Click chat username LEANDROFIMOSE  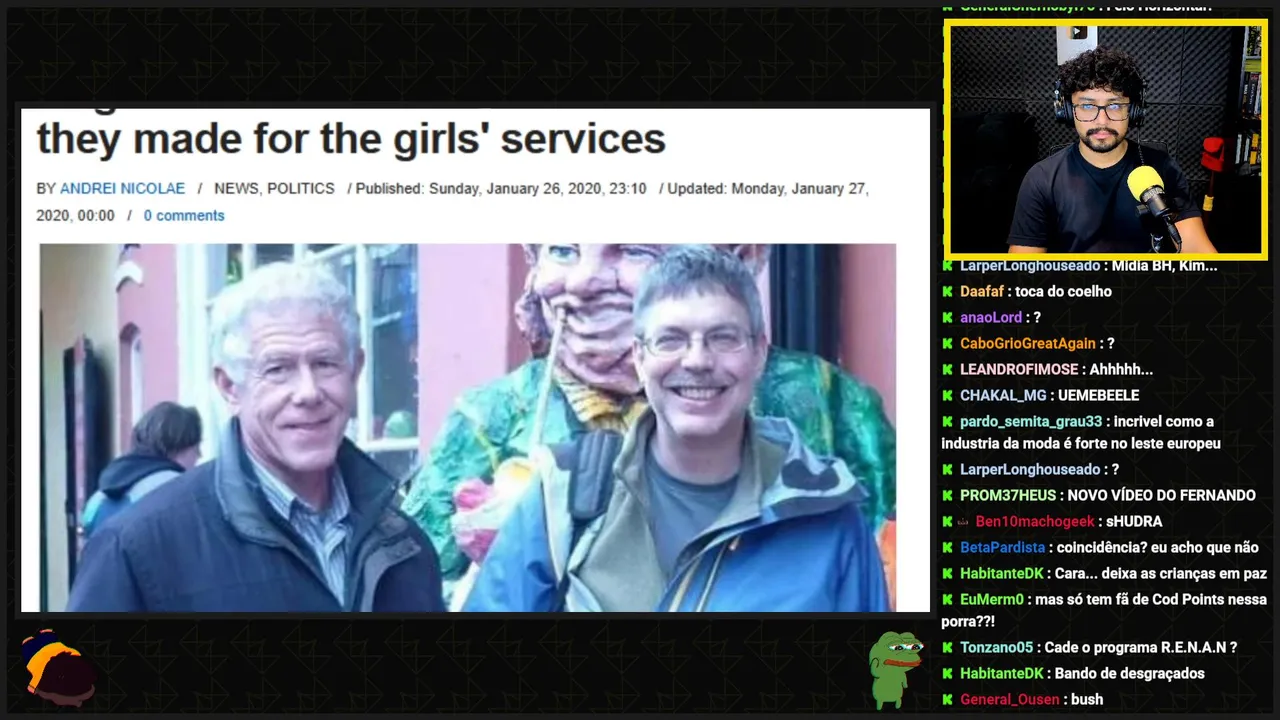coord(1019,370)
